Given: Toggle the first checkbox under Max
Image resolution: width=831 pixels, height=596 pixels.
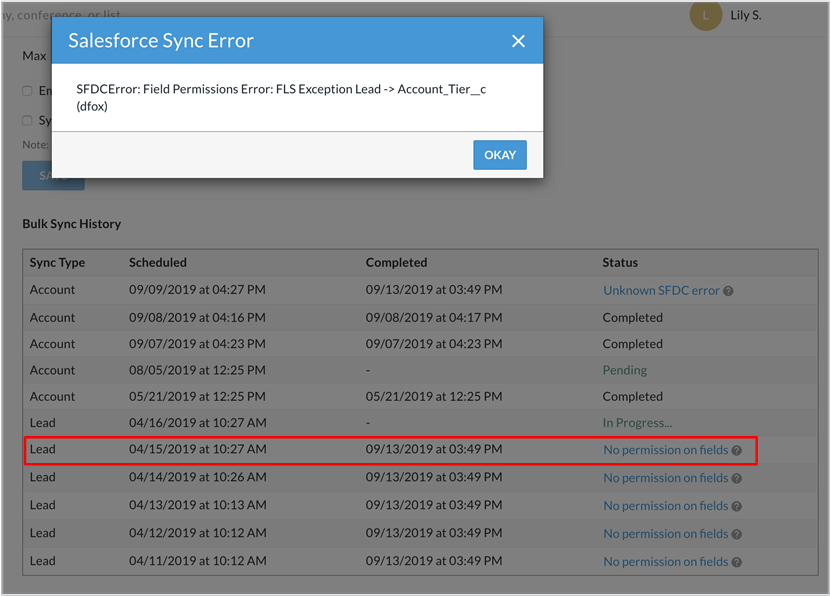Looking at the screenshot, I should coord(28,91).
